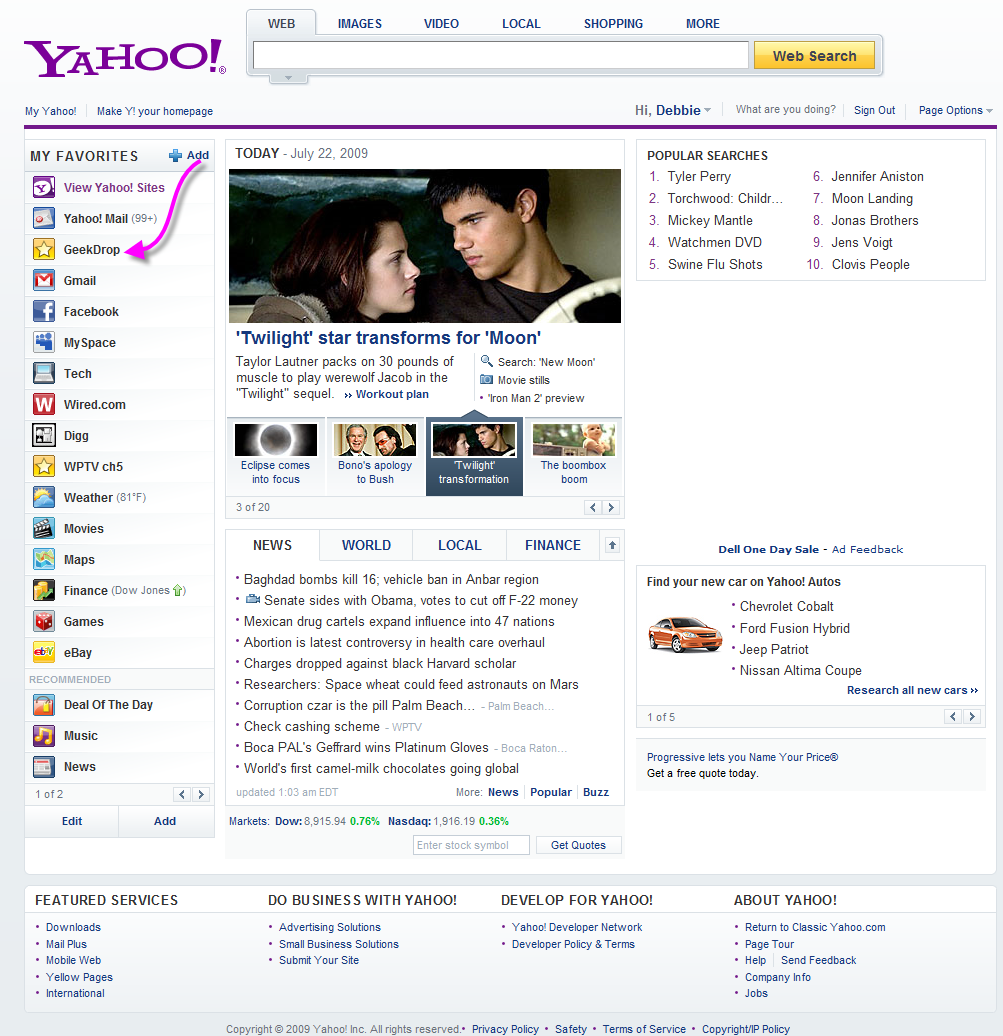Collapse the news panel with up arrow
1003x1036 pixels.
(x=612, y=545)
